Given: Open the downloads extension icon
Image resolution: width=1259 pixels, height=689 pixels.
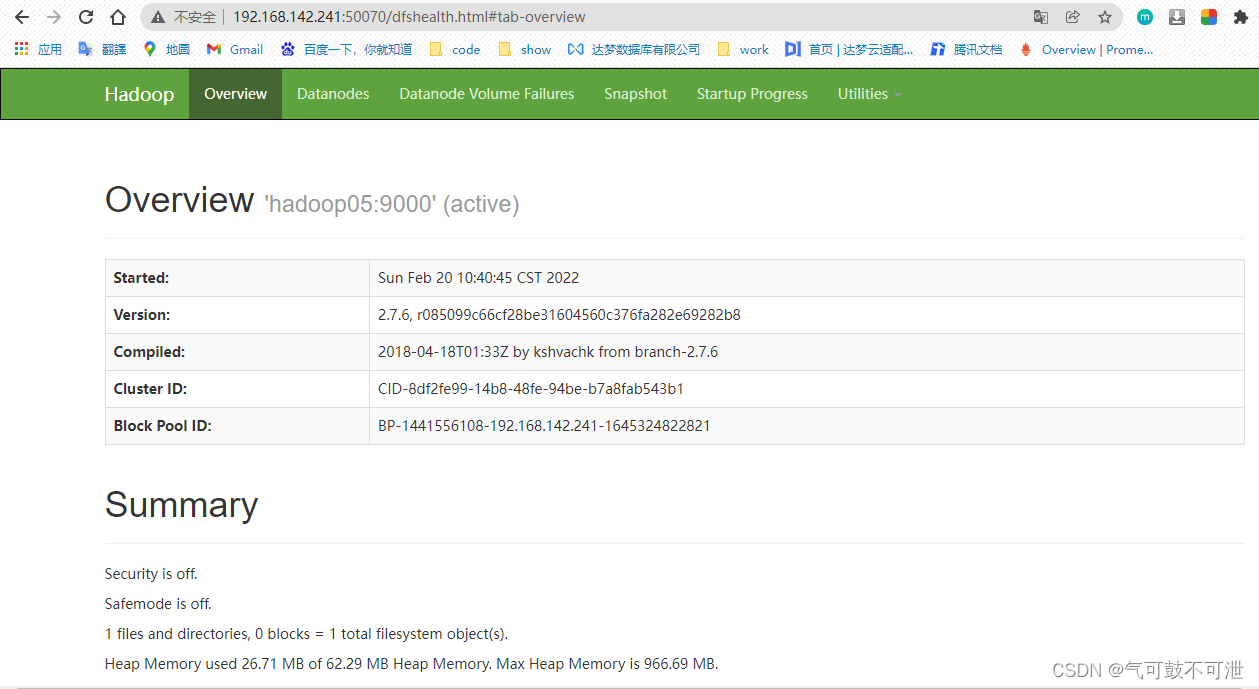Looking at the screenshot, I should (1177, 17).
